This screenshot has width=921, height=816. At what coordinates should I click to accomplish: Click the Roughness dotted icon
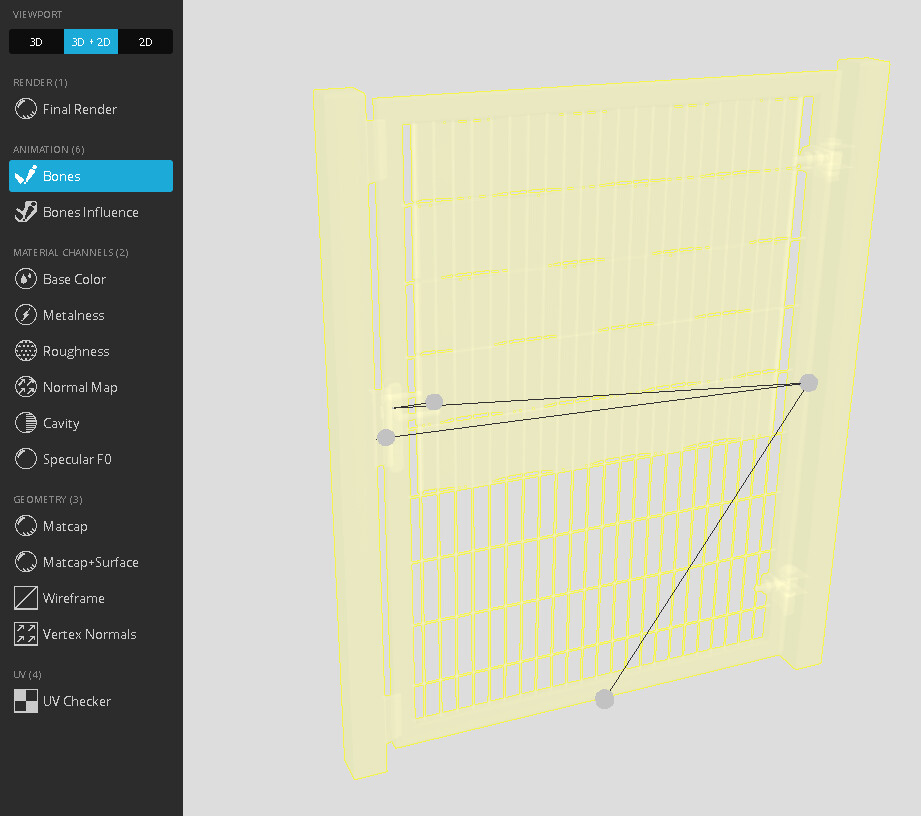tap(26, 351)
